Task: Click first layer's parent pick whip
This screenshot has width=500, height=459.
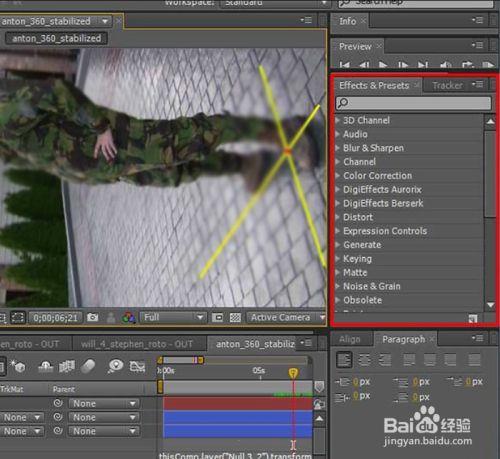Action: [58, 403]
